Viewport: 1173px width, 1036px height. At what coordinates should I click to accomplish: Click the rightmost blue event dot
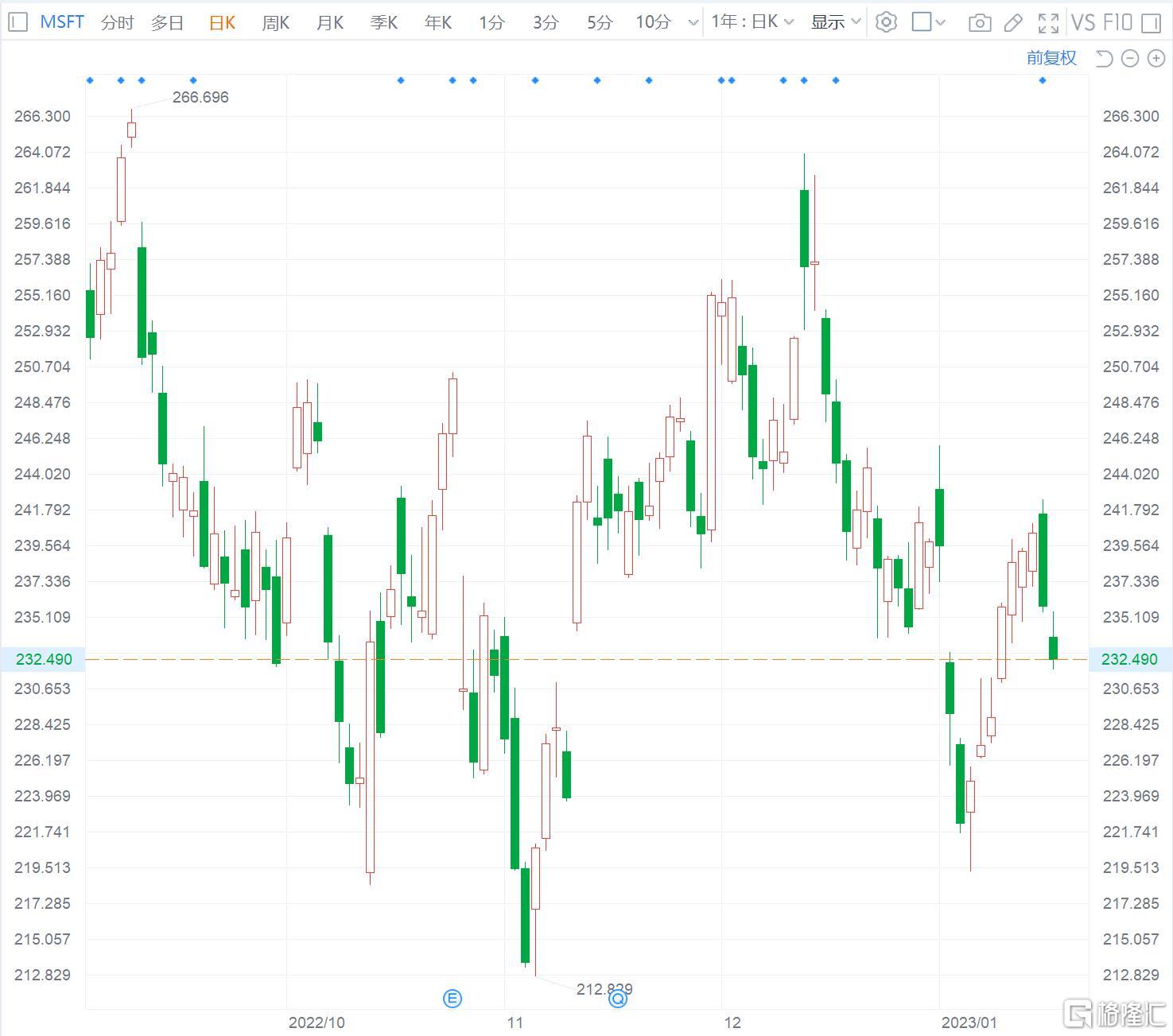point(1043,80)
